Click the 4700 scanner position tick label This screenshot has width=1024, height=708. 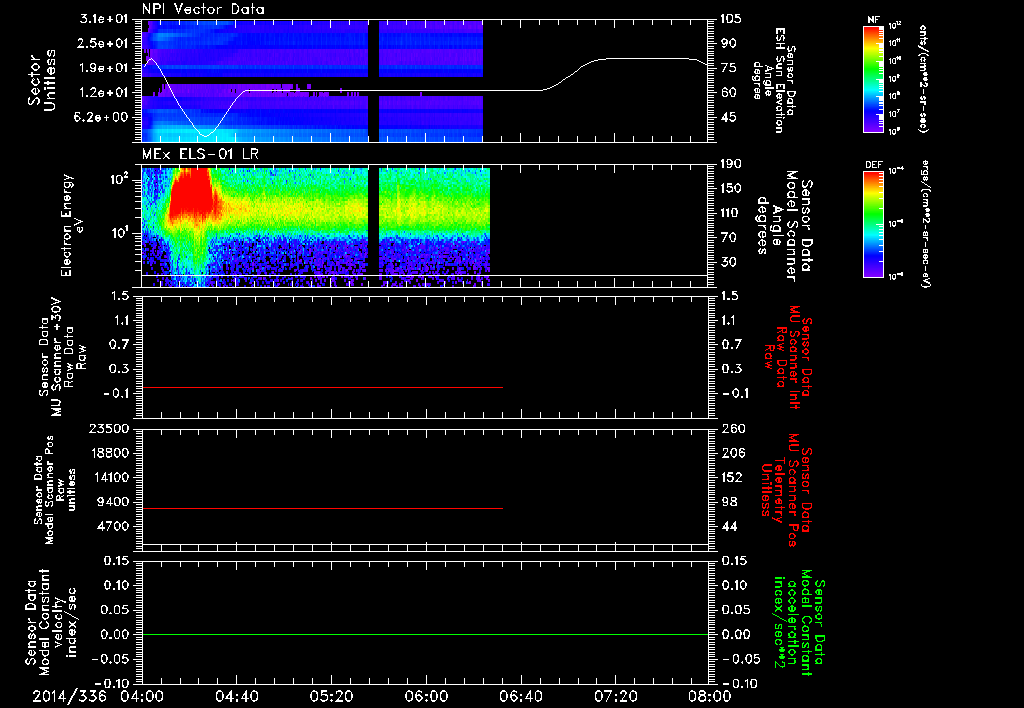pyautogui.click(x=114, y=526)
